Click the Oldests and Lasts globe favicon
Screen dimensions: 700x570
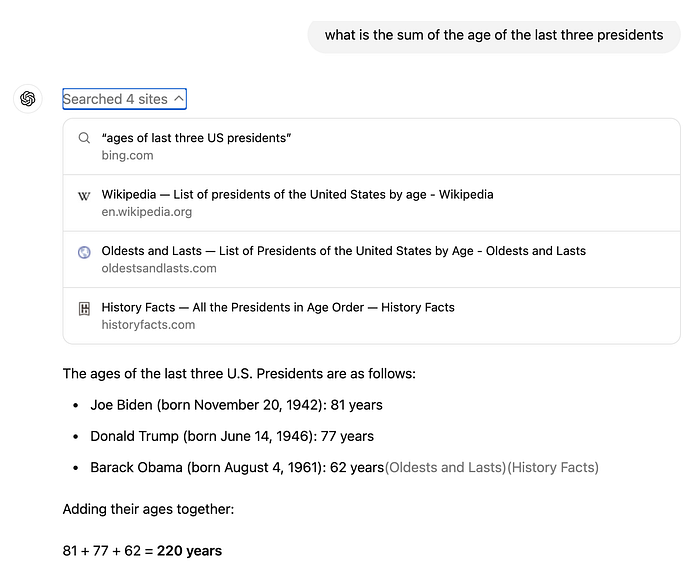coord(84,252)
